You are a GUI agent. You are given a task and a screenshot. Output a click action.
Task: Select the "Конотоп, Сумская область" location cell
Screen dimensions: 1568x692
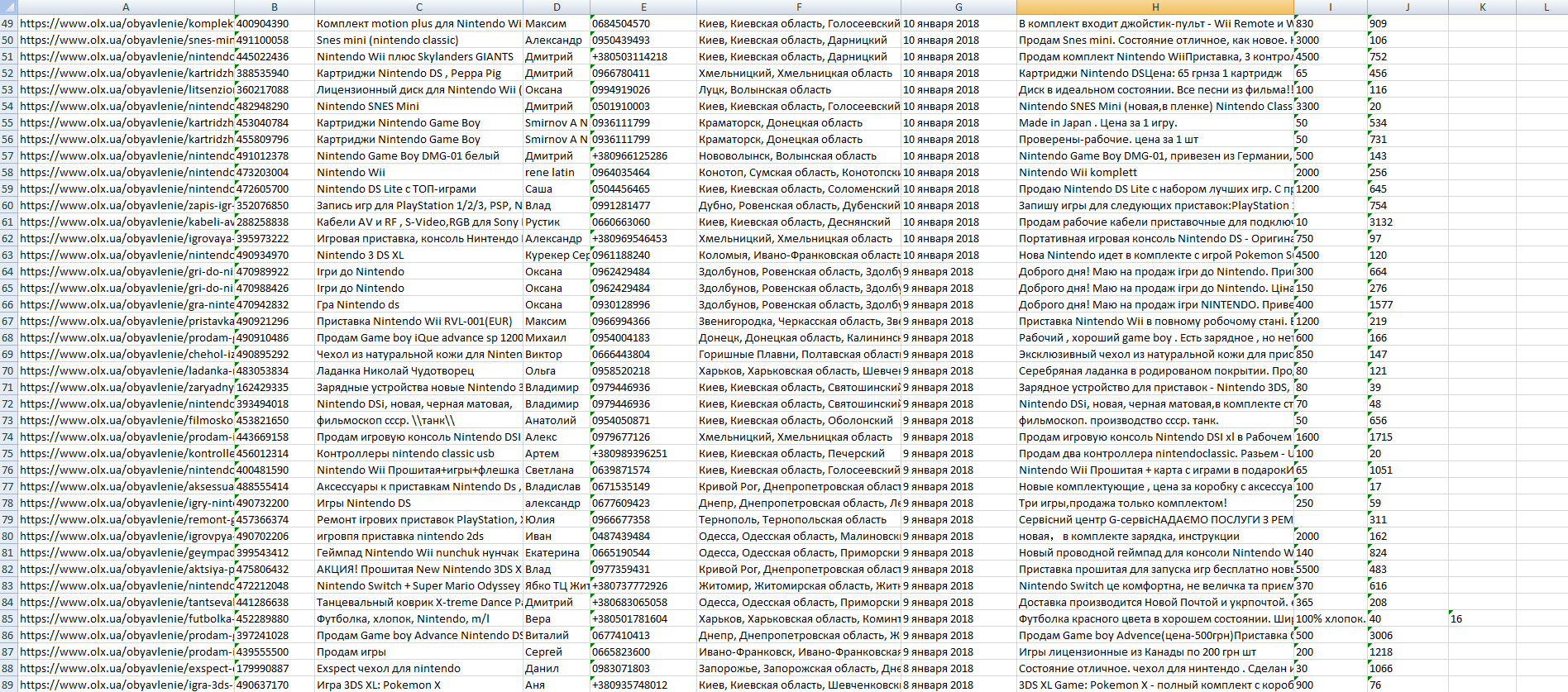(x=799, y=172)
